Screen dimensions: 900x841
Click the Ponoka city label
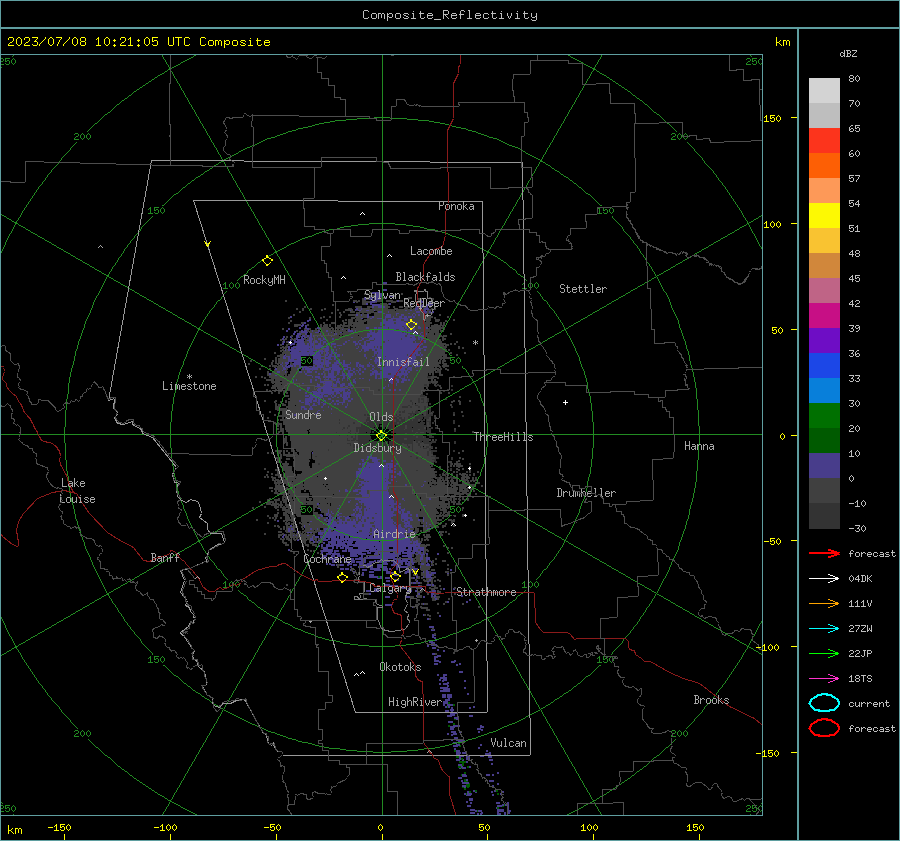456,206
